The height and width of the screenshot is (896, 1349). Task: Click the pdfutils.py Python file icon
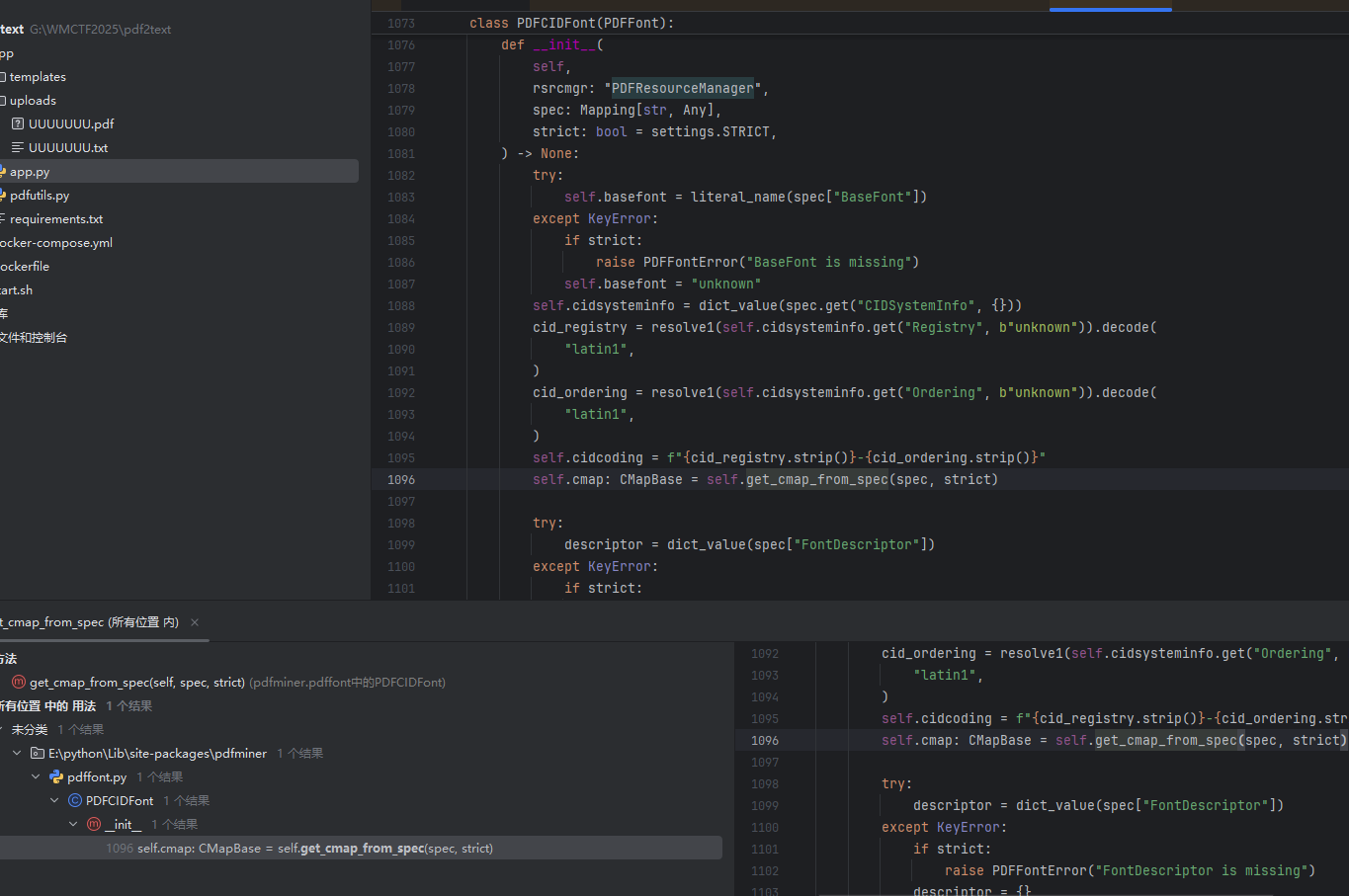pyautogui.click(x=3, y=195)
